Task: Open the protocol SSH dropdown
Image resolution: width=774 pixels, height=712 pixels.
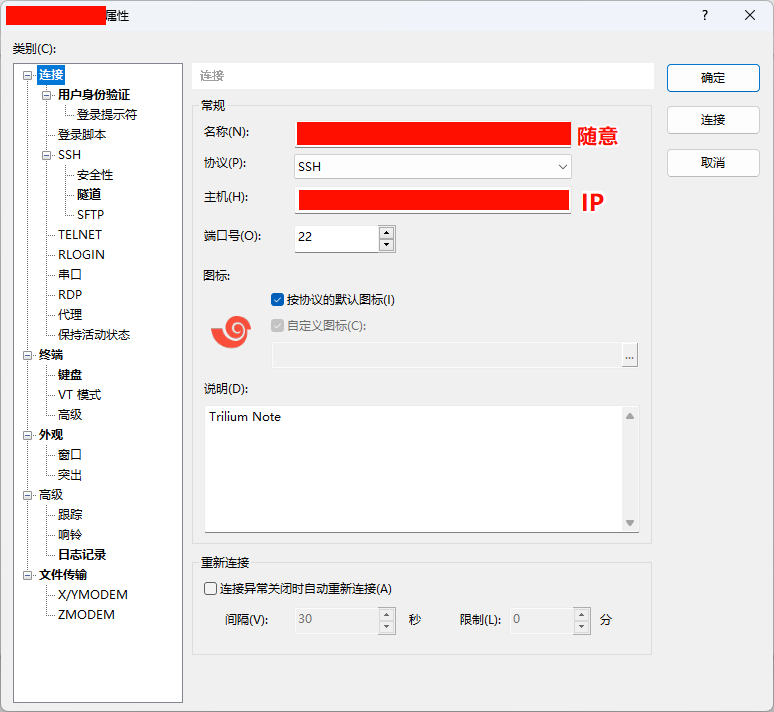Action: click(433, 166)
